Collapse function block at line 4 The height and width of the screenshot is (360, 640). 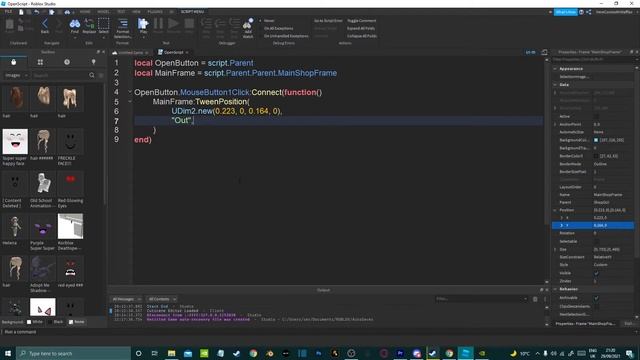(x=130, y=92)
